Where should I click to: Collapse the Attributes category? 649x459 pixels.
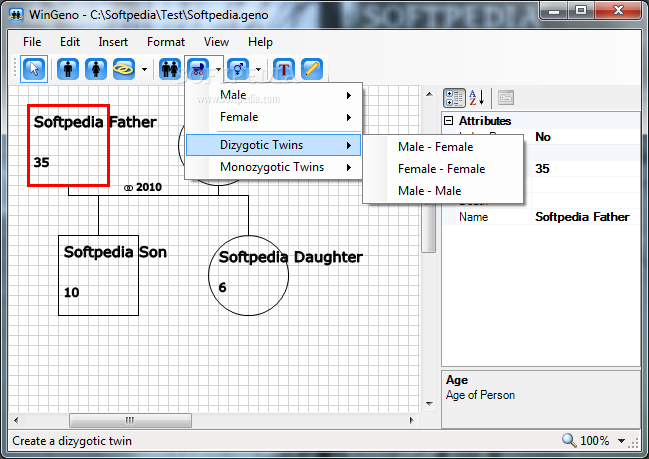448,120
